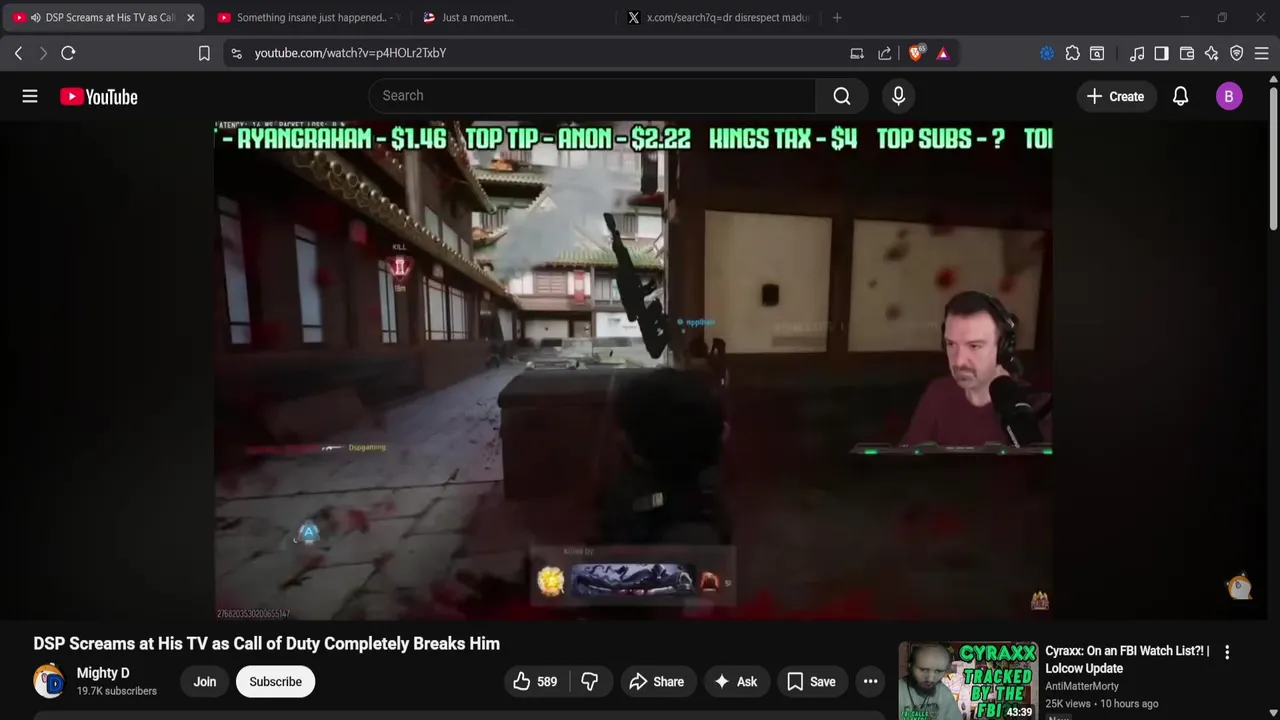Like the video with 589 likes

tap(534, 682)
